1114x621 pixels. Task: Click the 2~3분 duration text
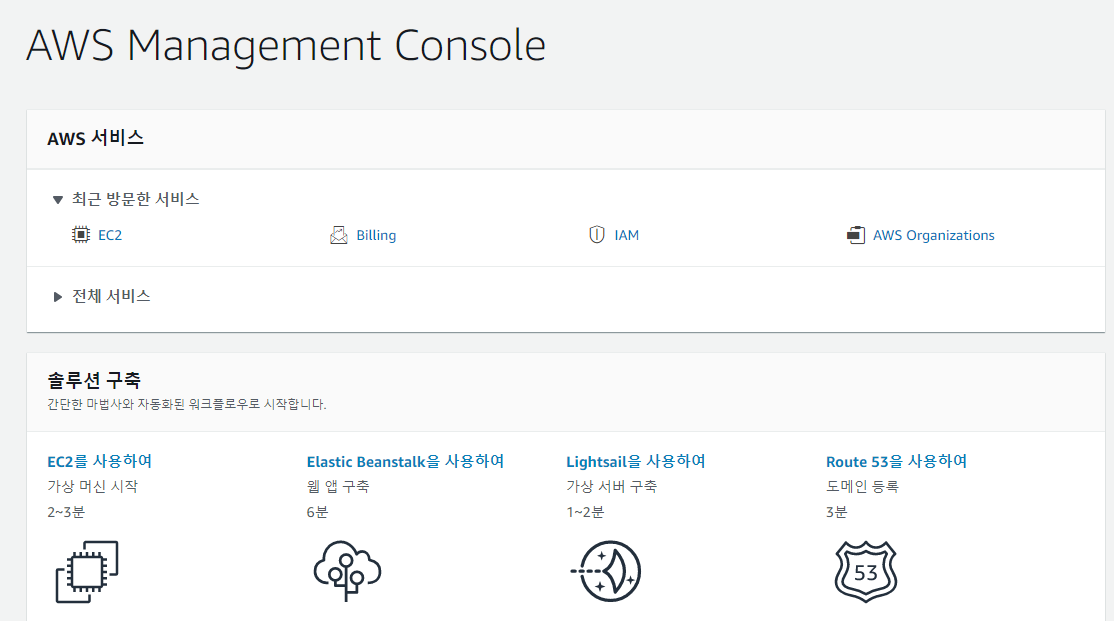(65, 512)
